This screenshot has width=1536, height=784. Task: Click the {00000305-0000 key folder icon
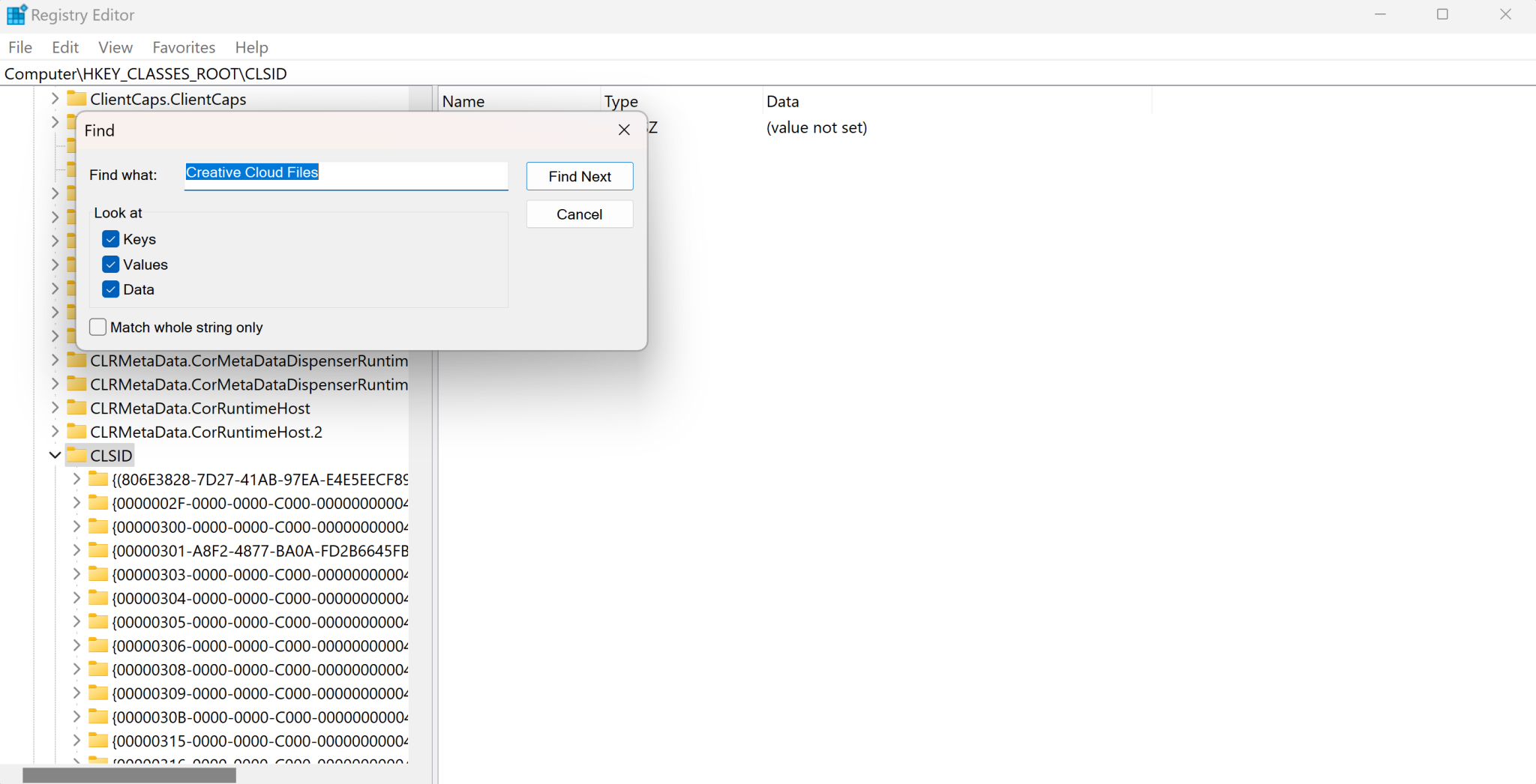pyautogui.click(x=98, y=622)
